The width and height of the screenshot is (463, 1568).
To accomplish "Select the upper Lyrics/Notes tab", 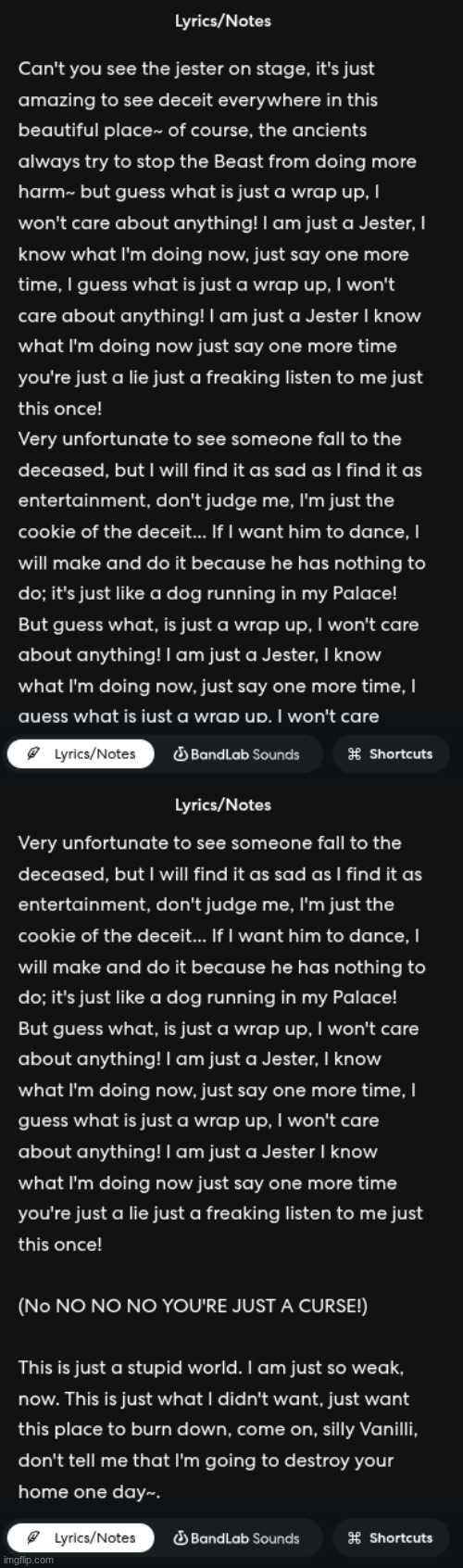I will (80, 753).
